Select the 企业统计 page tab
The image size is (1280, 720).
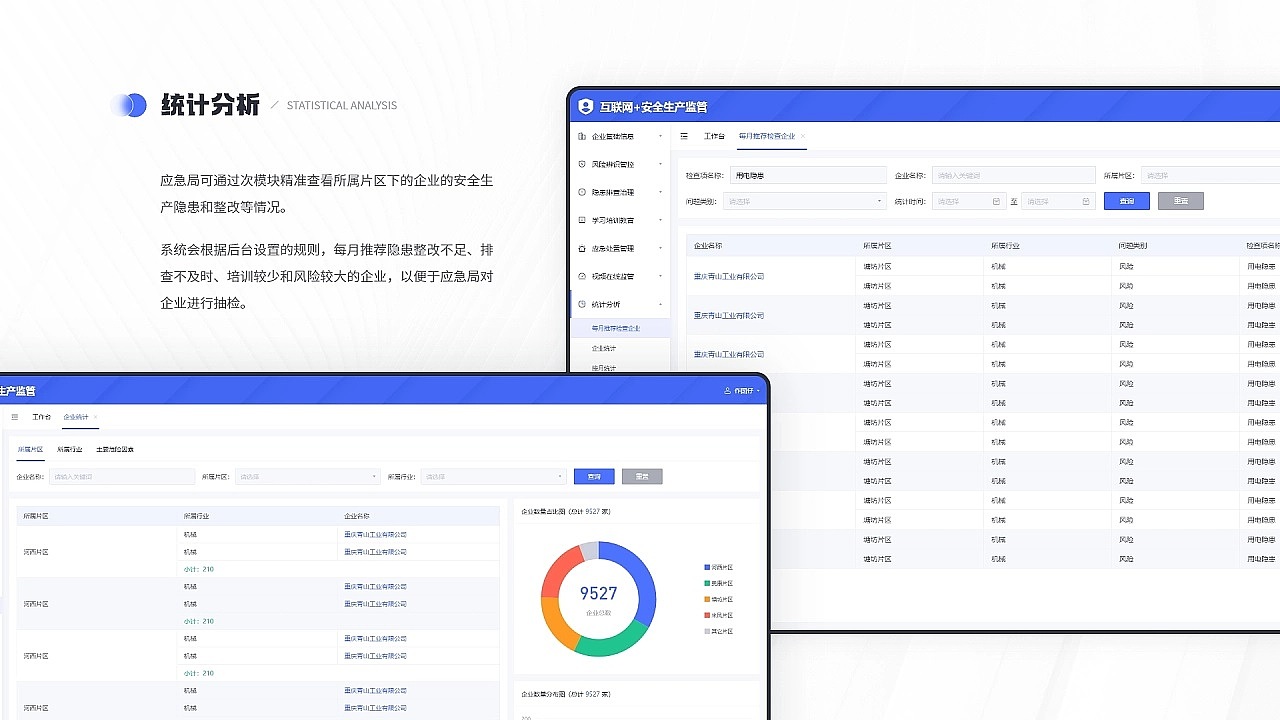[75, 417]
